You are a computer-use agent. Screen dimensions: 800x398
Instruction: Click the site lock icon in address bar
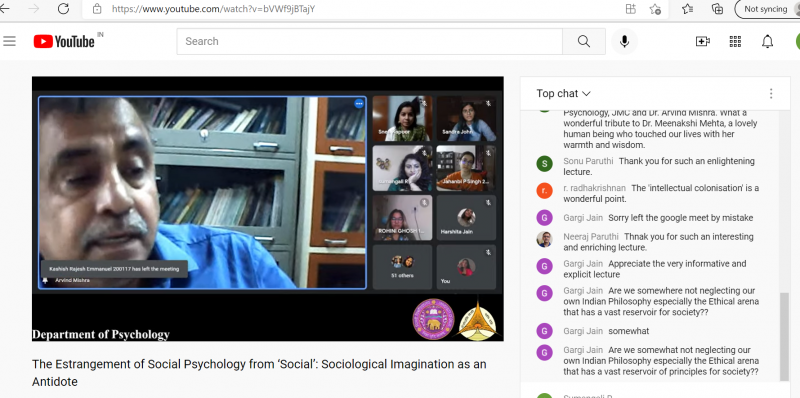(97, 9)
